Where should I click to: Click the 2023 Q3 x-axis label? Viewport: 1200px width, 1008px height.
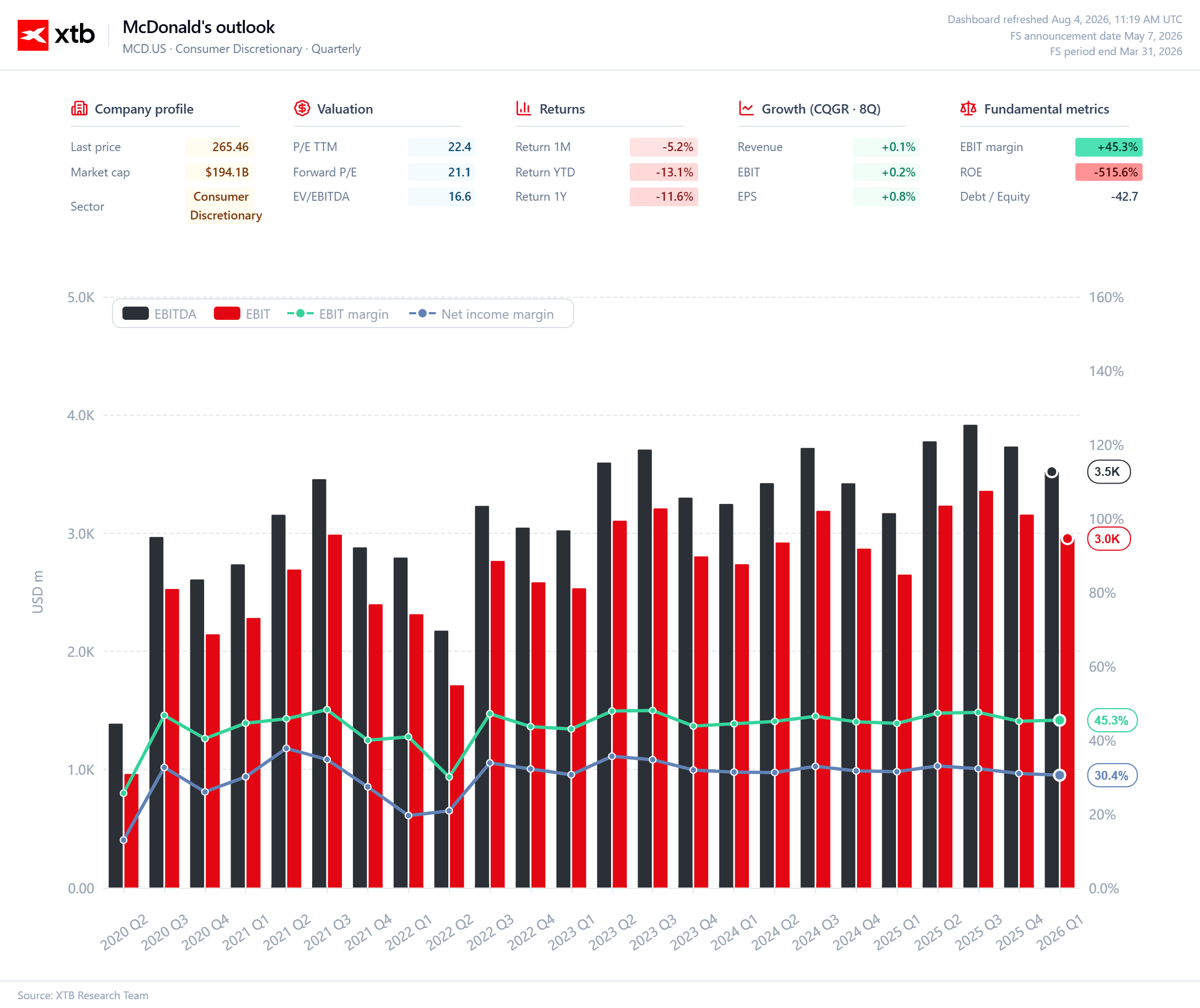point(653,931)
